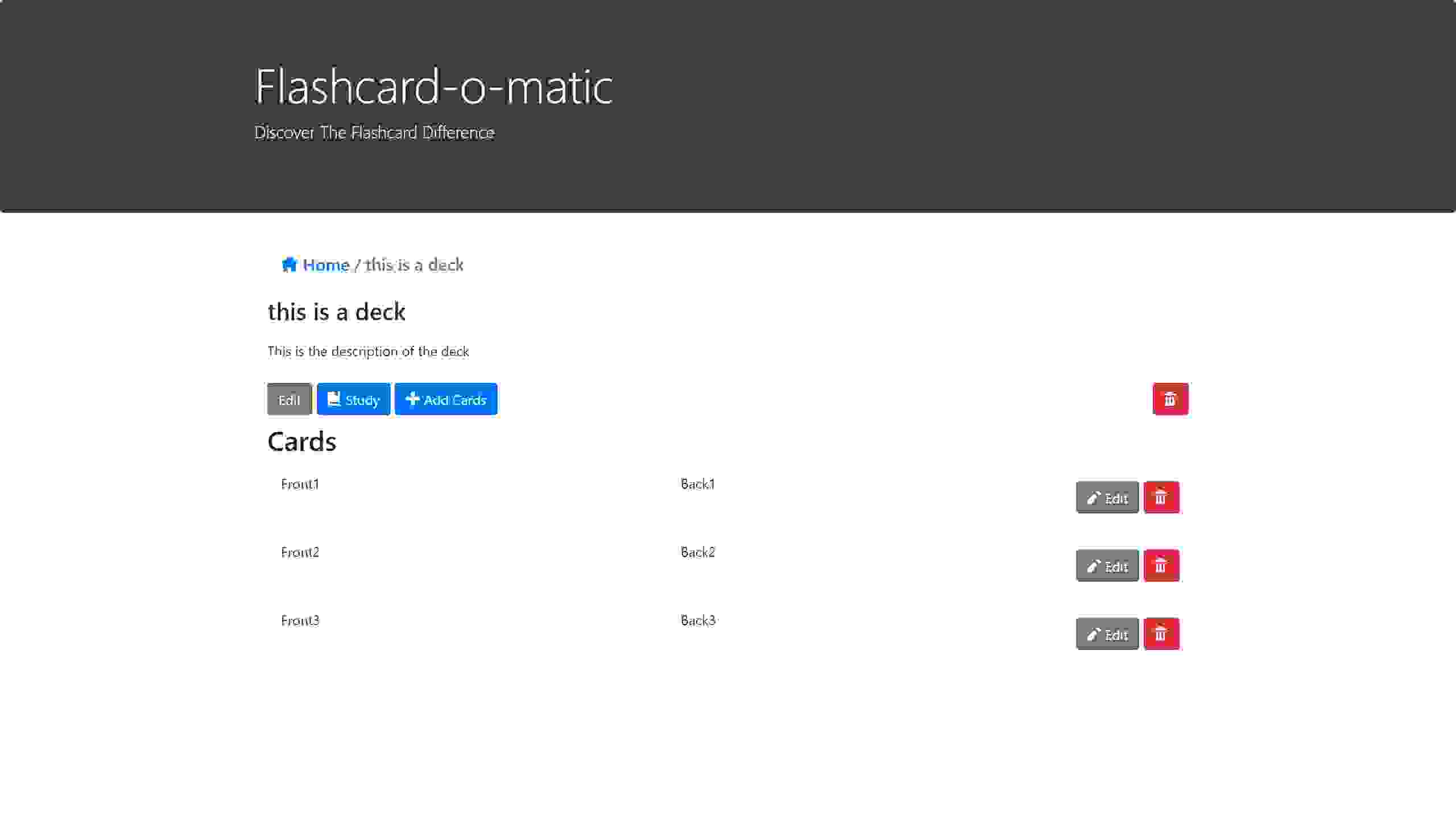
Task: Click the Back1 card text
Action: tap(698, 484)
